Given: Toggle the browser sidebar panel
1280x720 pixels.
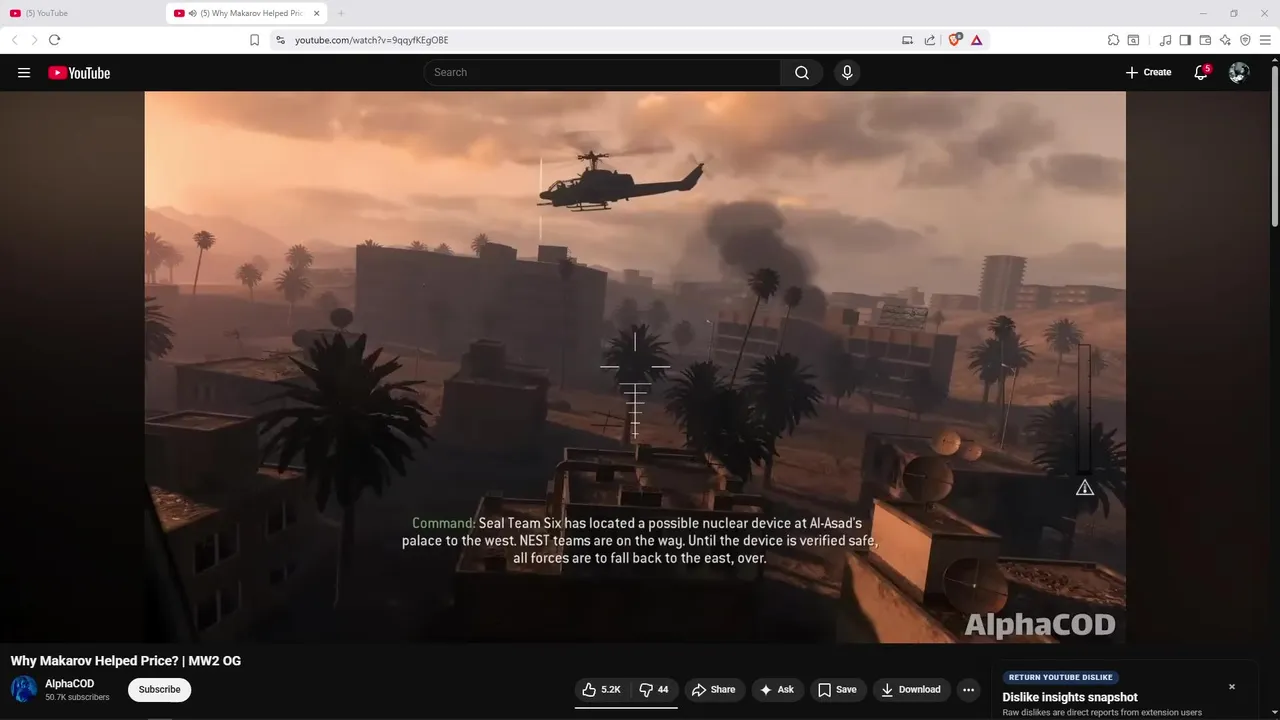Looking at the screenshot, I should (1185, 40).
